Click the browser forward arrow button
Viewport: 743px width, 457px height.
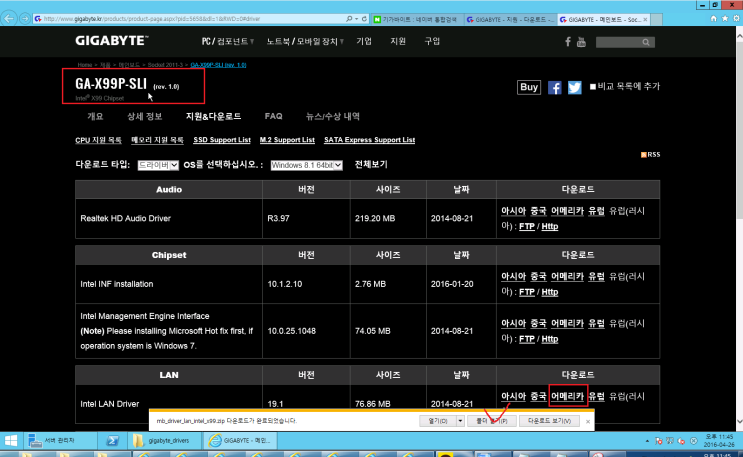25,18
